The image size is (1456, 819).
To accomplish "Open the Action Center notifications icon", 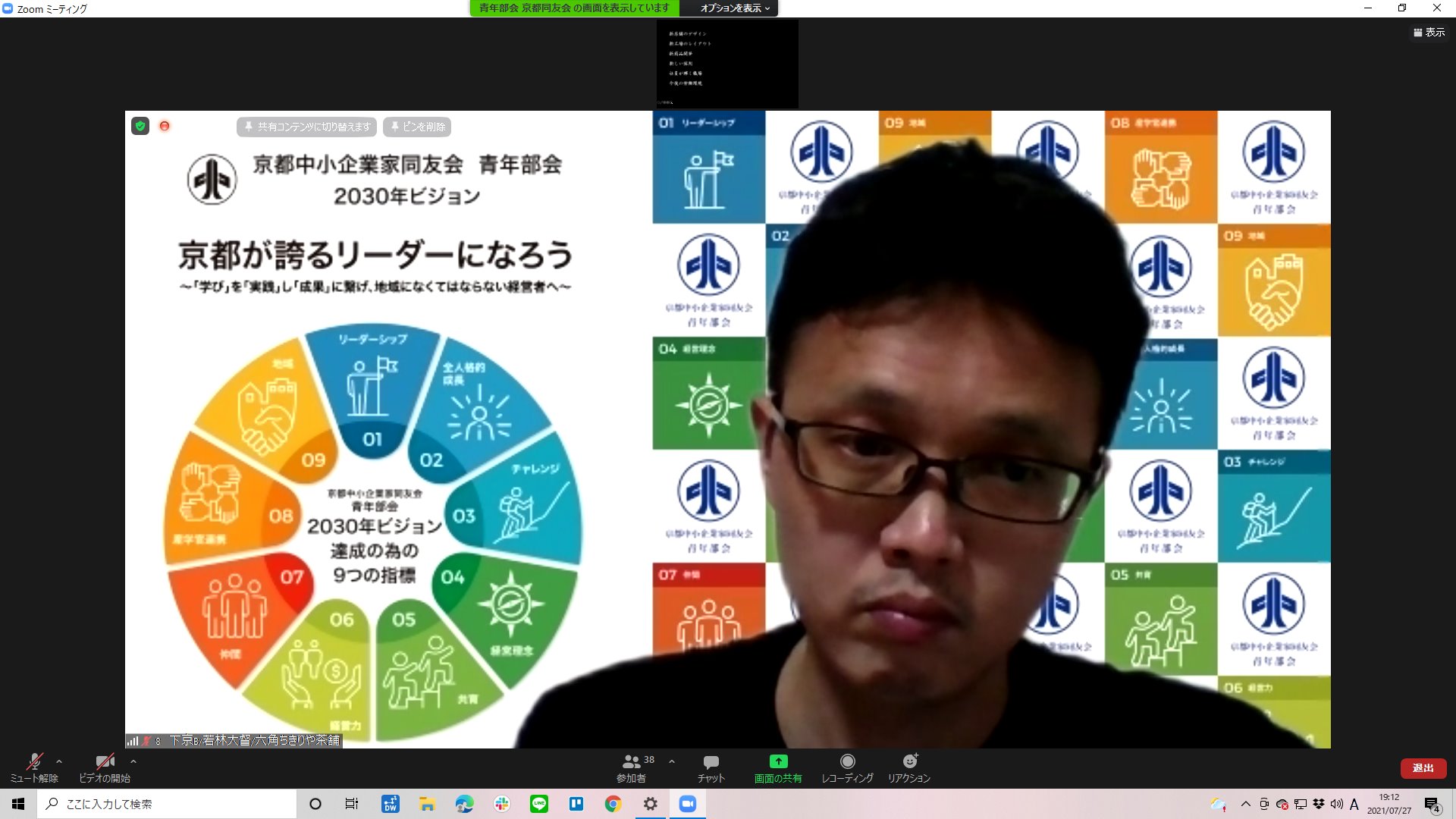I will coord(1432,805).
